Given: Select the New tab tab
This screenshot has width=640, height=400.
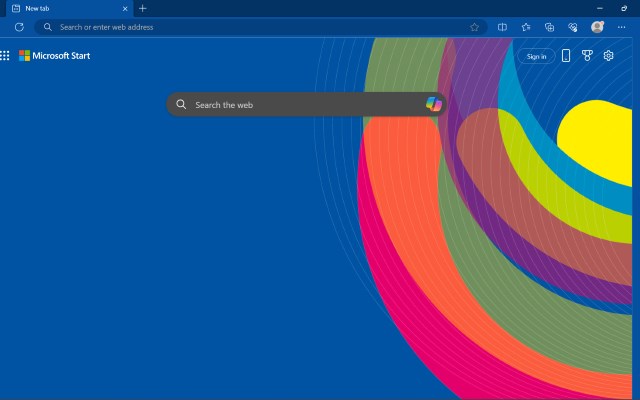Looking at the screenshot, I should click(x=69, y=9).
